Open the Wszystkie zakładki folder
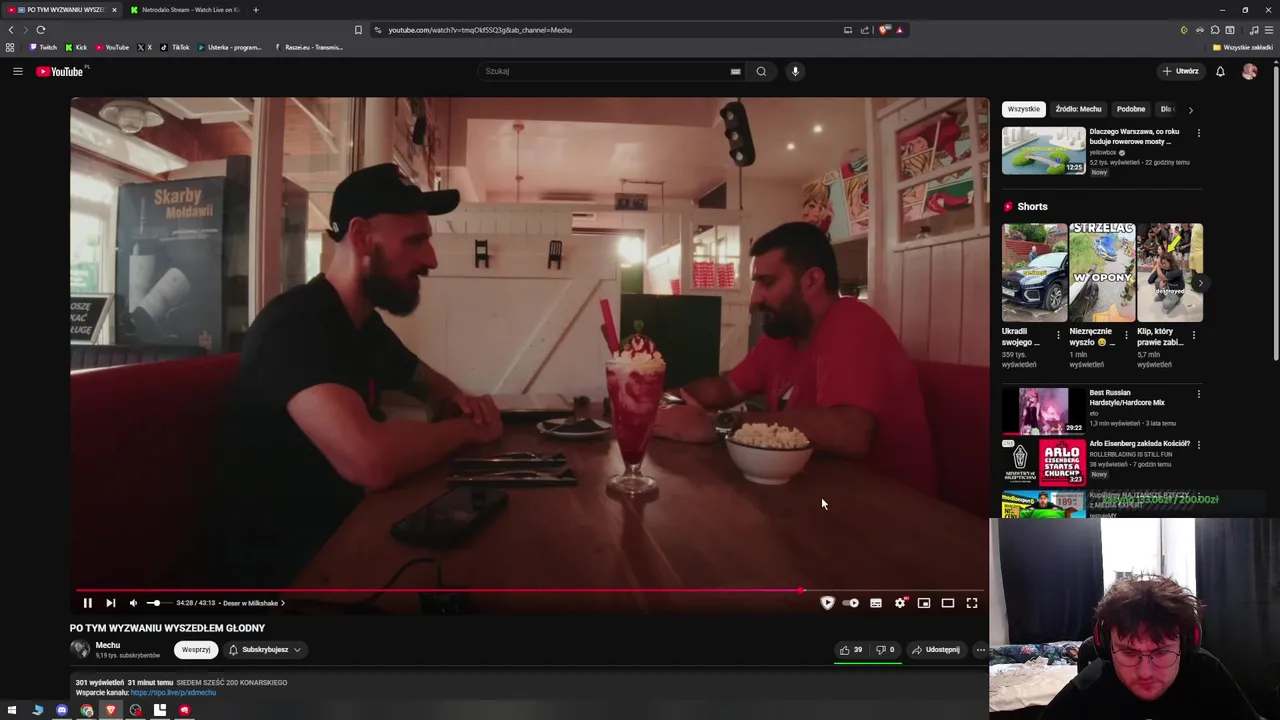Screen dimensions: 1280x720 tap(1243, 47)
